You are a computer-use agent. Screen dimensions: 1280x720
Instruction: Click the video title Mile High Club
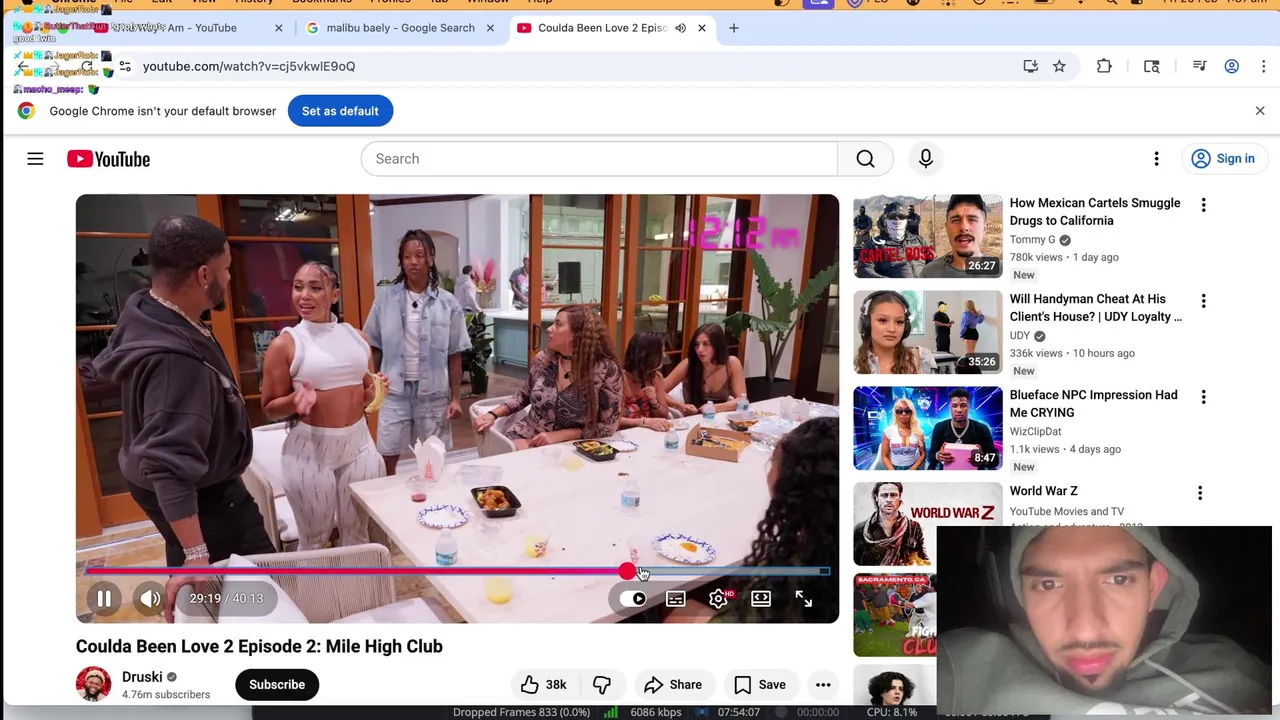click(x=259, y=646)
